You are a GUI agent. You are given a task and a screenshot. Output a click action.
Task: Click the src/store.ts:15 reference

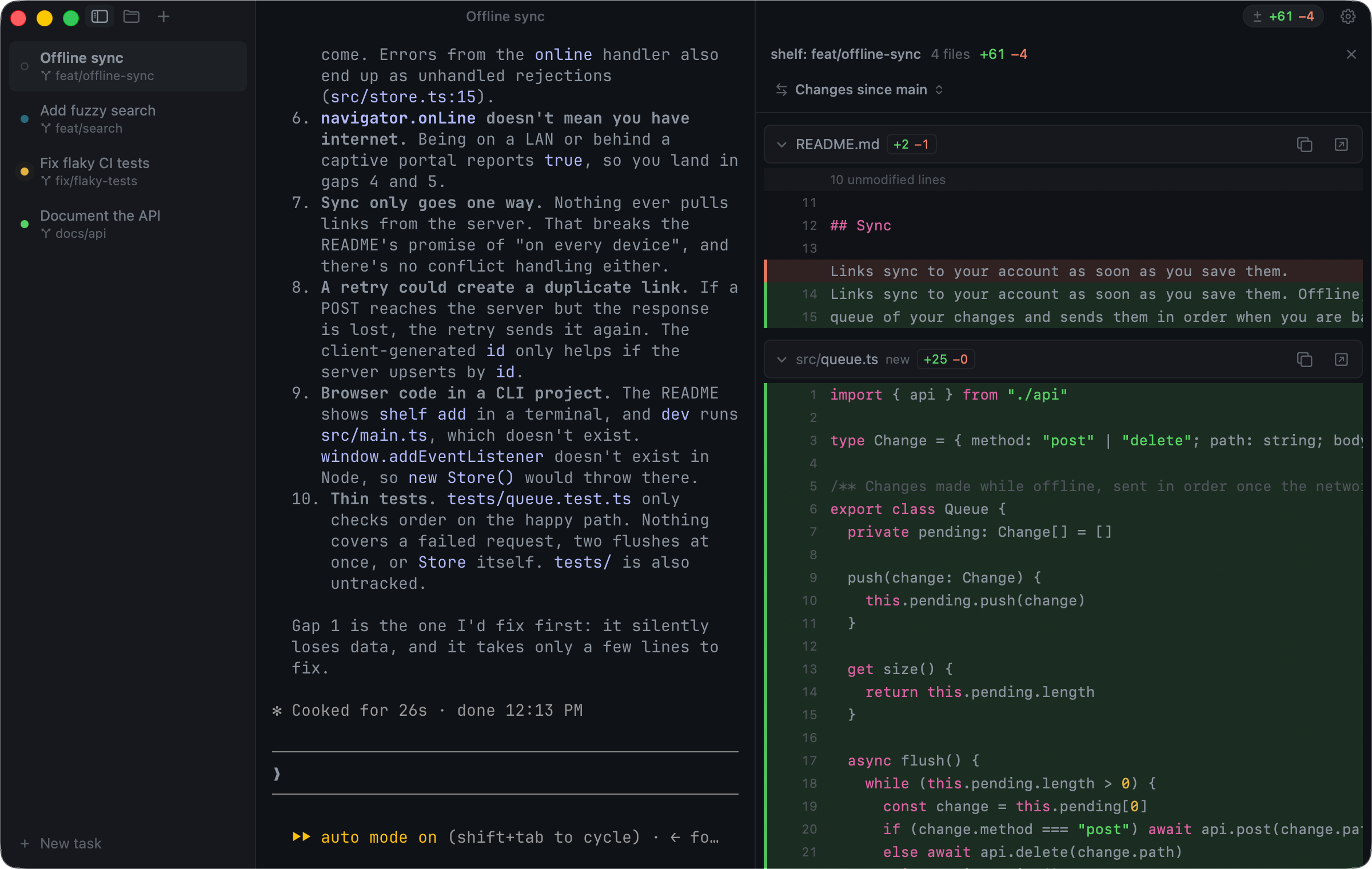[x=404, y=97]
